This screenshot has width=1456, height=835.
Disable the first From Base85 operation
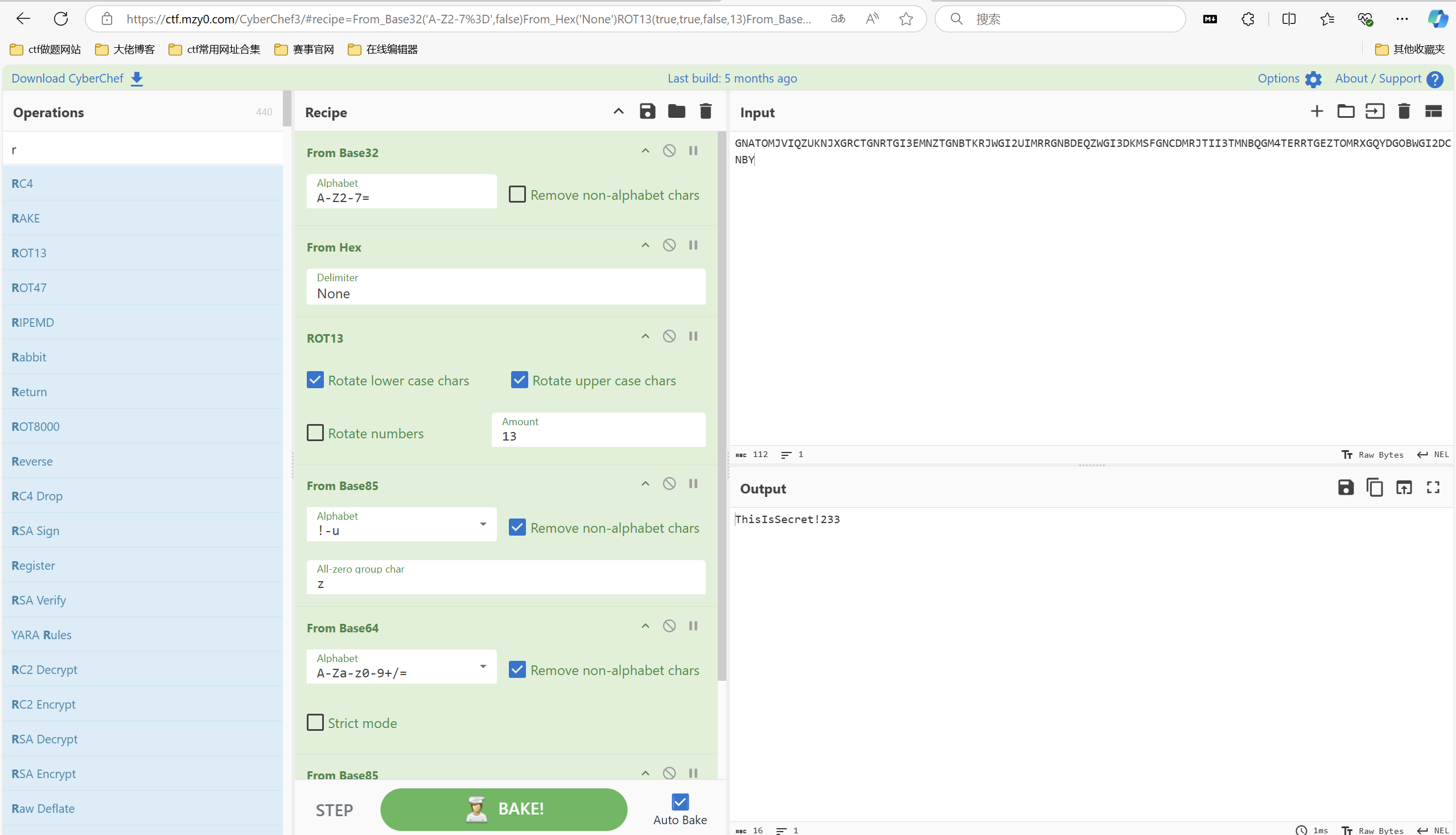click(x=669, y=483)
